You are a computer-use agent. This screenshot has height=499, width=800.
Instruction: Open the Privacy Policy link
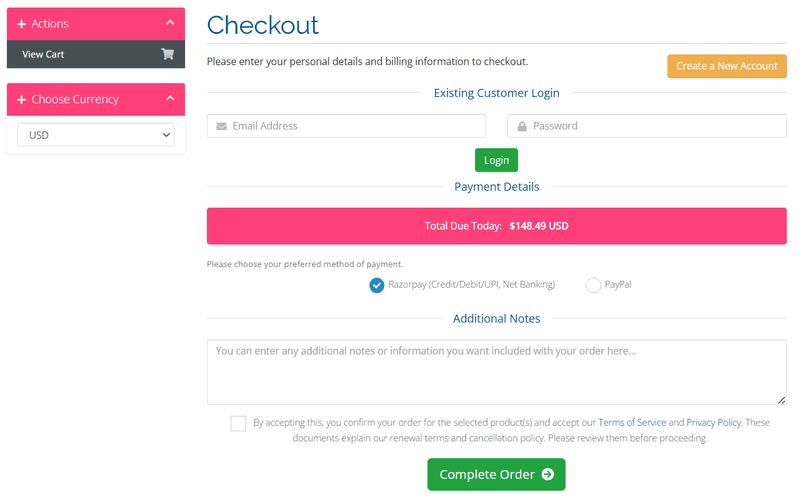pos(713,422)
